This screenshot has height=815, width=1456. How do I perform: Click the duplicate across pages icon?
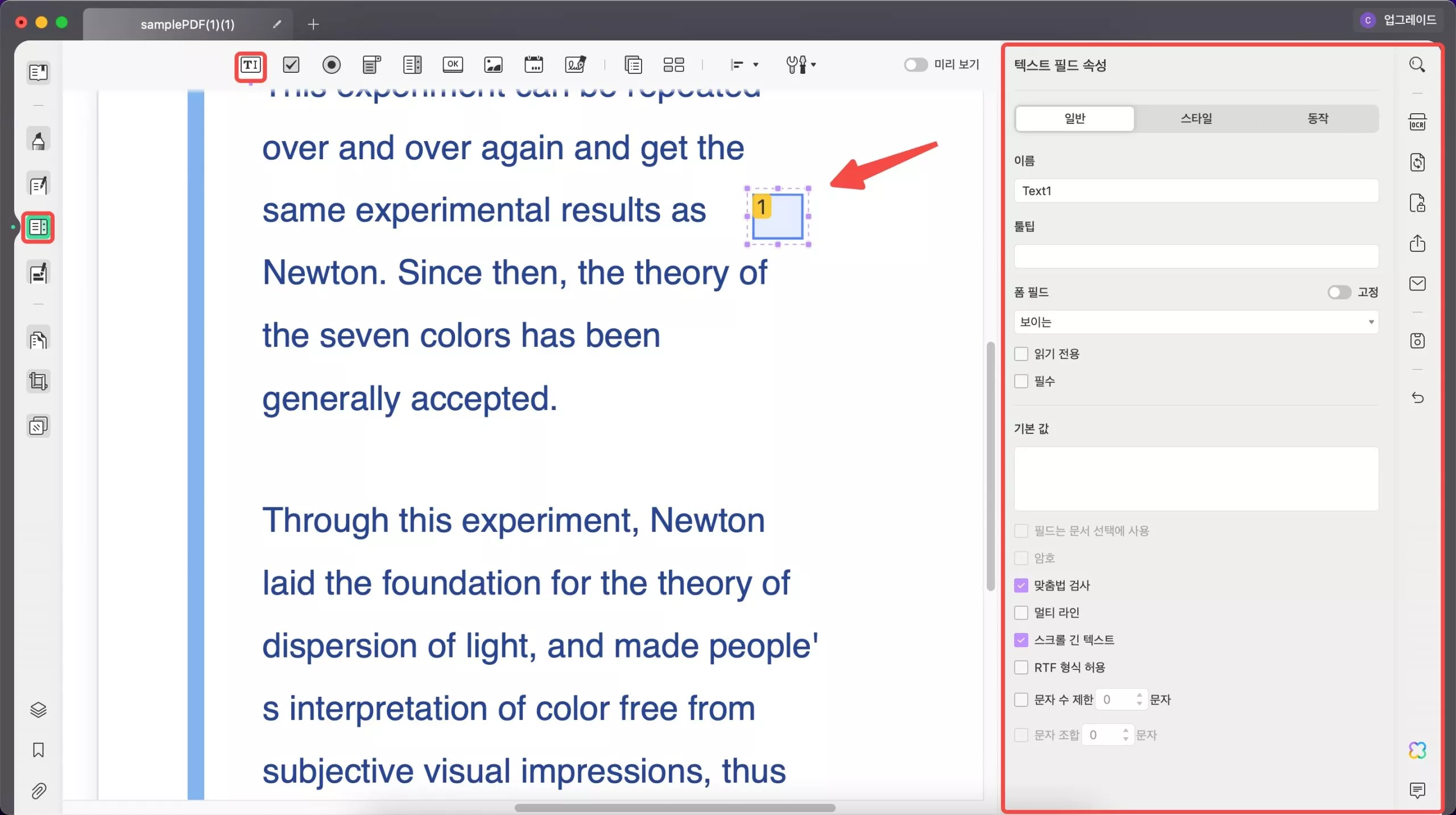coord(633,65)
